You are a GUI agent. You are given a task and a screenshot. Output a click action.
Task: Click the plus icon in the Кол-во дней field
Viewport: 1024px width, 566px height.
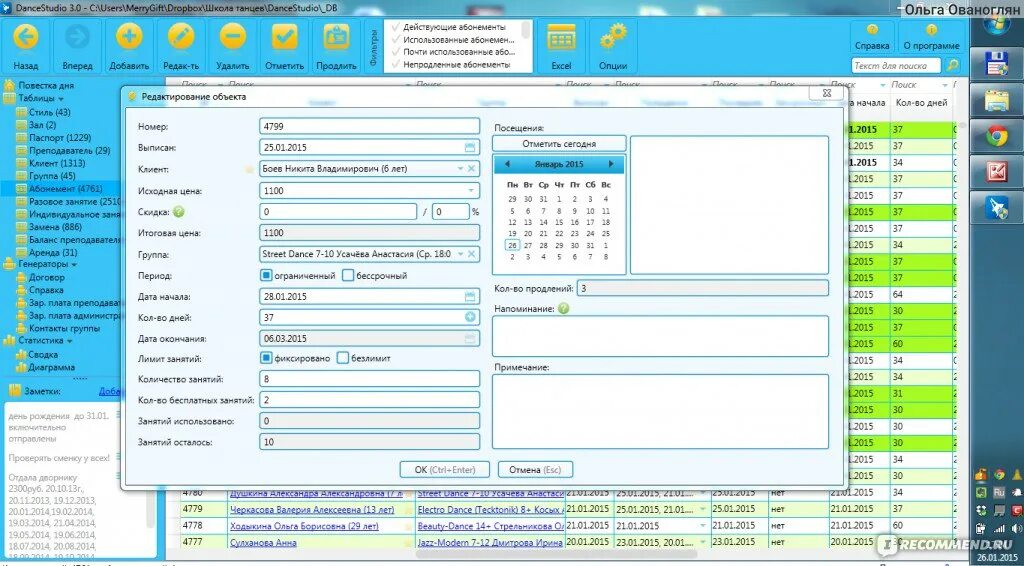point(470,317)
